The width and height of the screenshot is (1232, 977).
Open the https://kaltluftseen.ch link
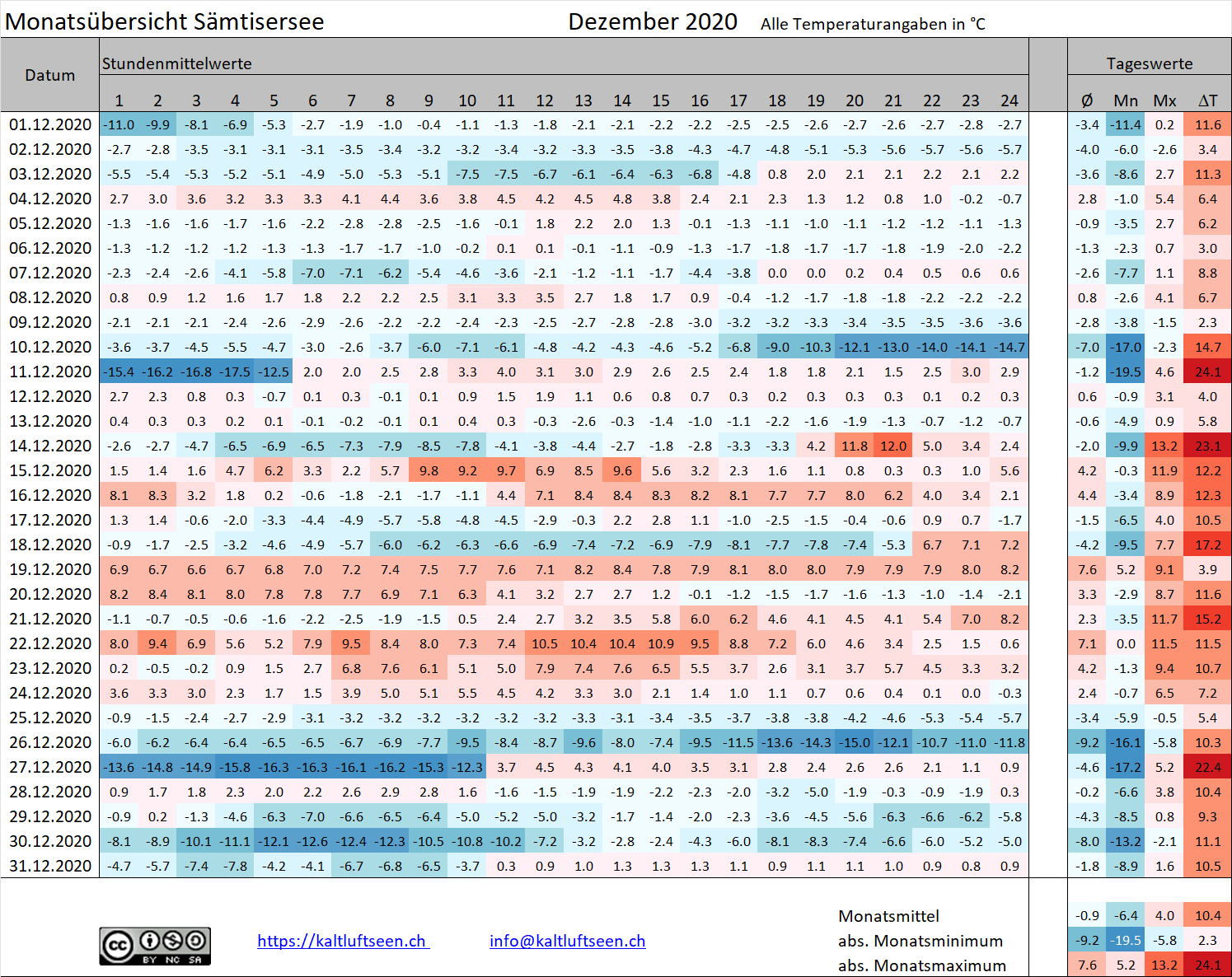(x=343, y=941)
